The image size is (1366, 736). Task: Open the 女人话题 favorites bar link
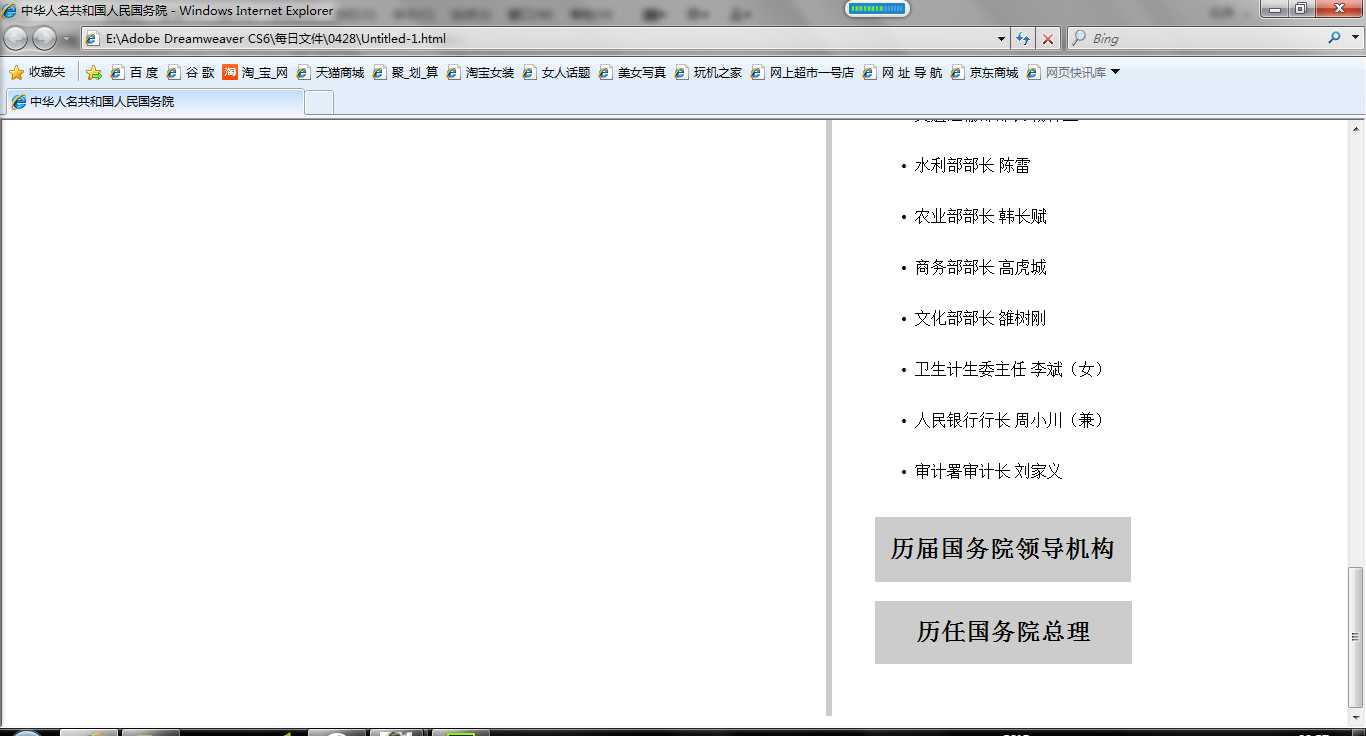click(x=556, y=72)
